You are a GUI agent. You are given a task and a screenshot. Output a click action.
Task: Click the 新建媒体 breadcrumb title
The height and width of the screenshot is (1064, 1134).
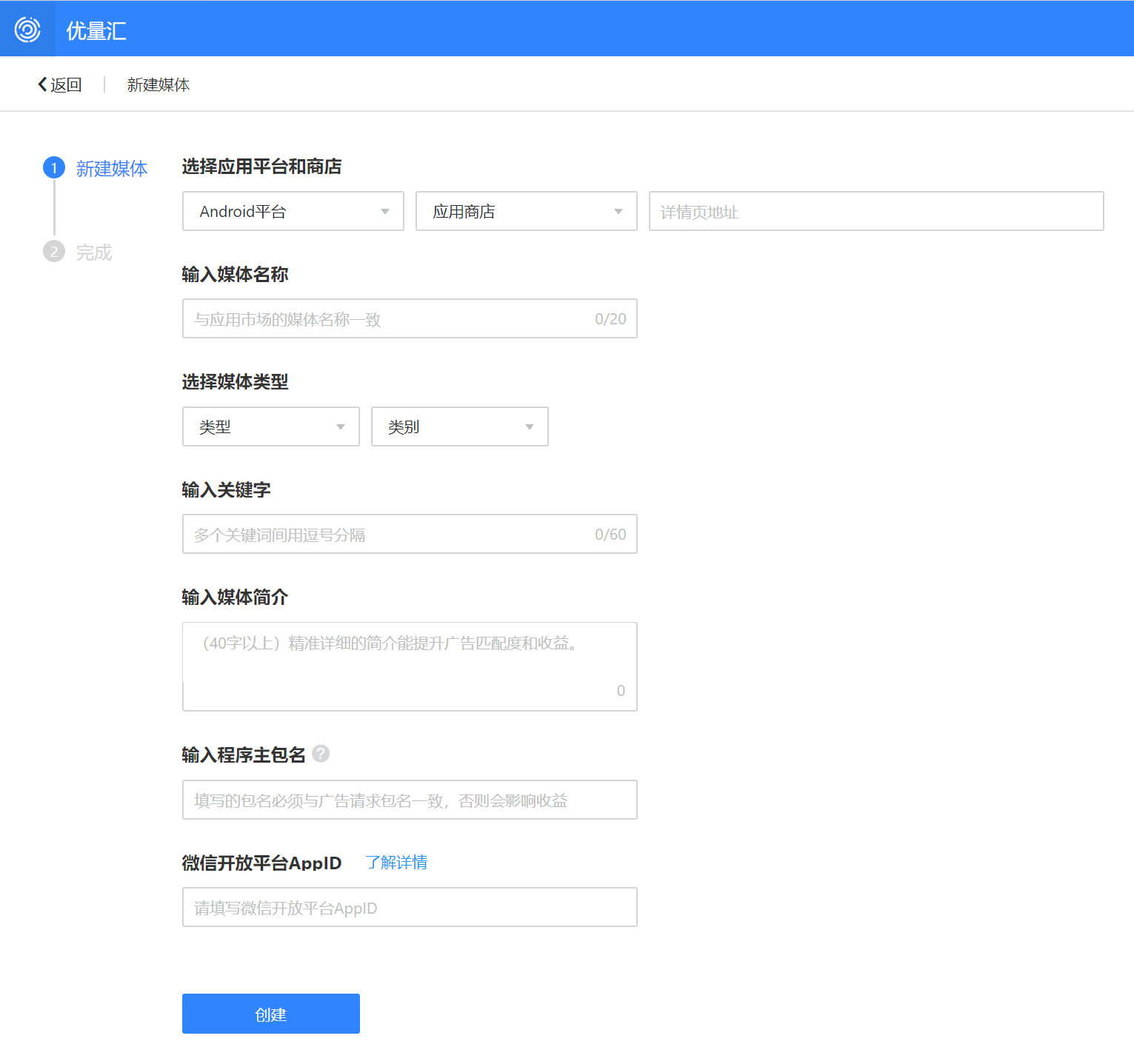coord(159,85)
